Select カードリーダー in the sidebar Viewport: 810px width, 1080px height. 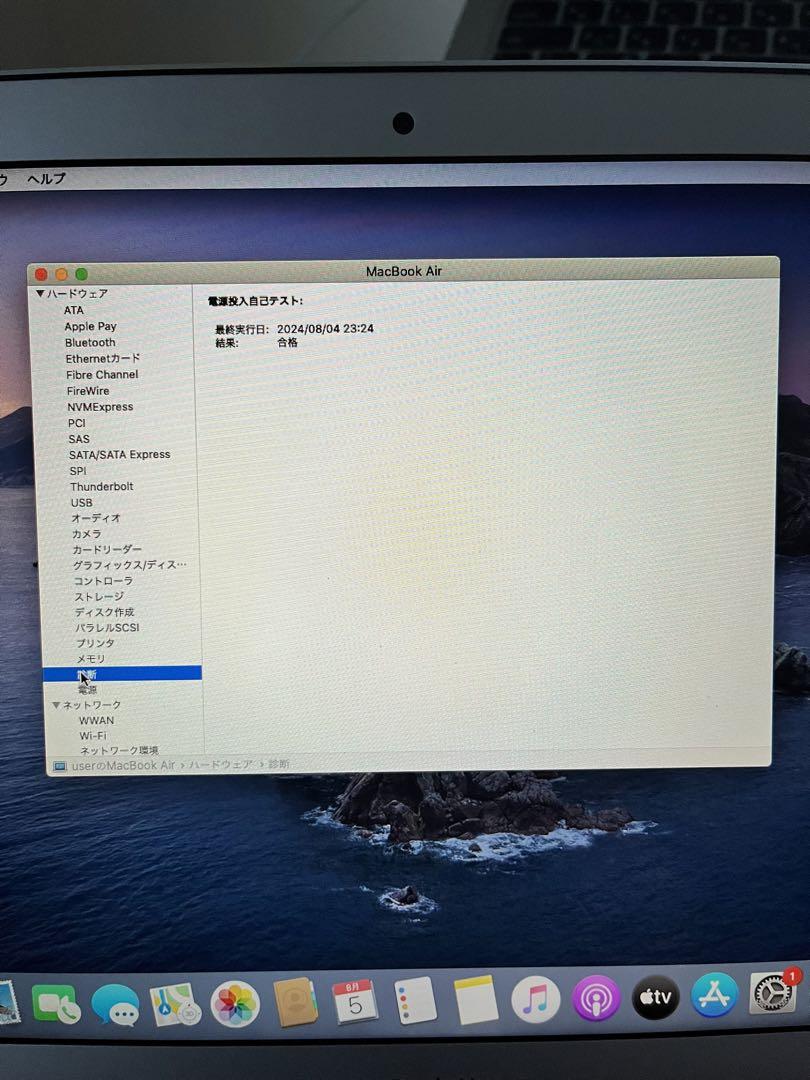pyautogui.click(x=107, y=550)
